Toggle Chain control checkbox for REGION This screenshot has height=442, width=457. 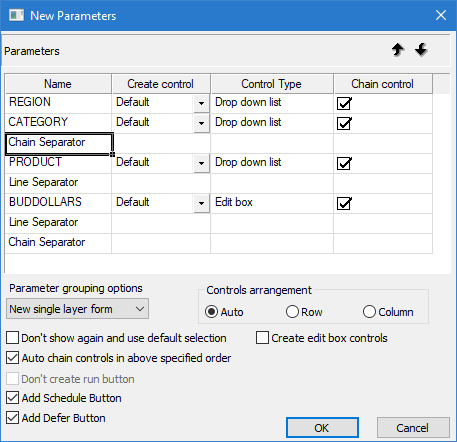[x=344, y=103]
